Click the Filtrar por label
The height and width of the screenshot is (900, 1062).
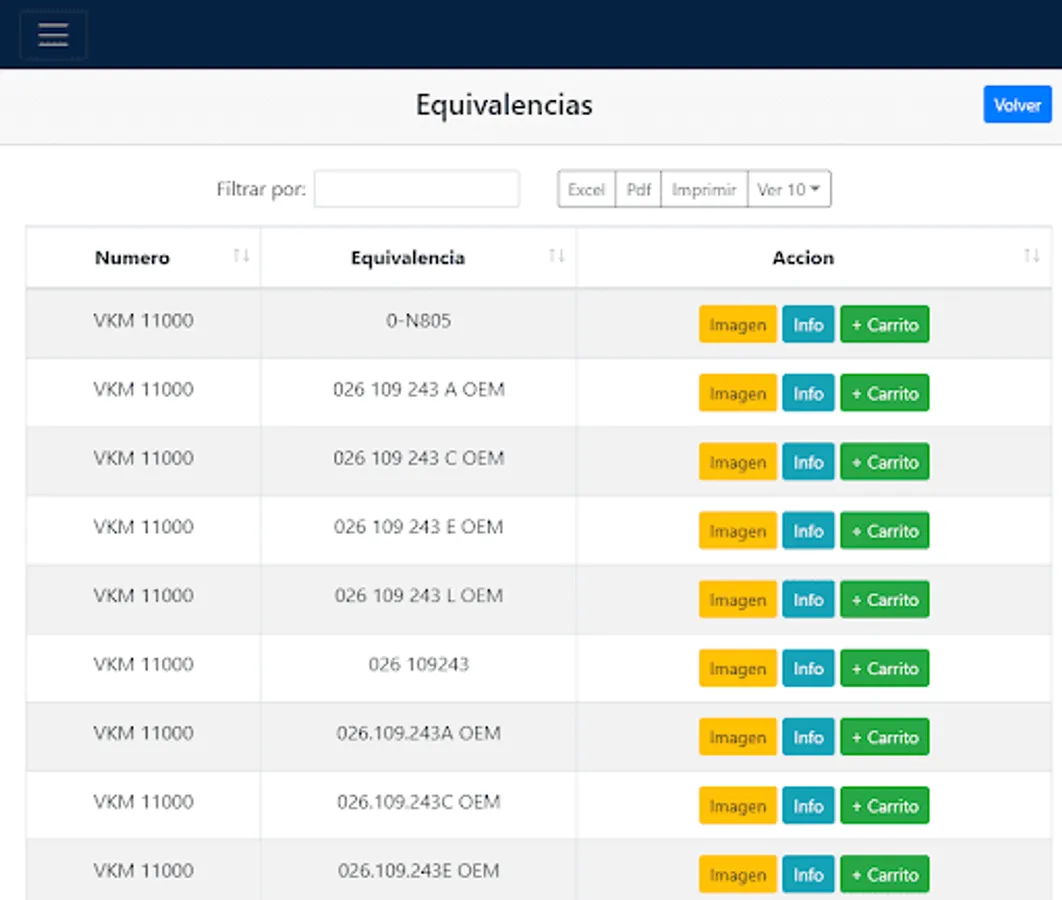click(261, 190)
